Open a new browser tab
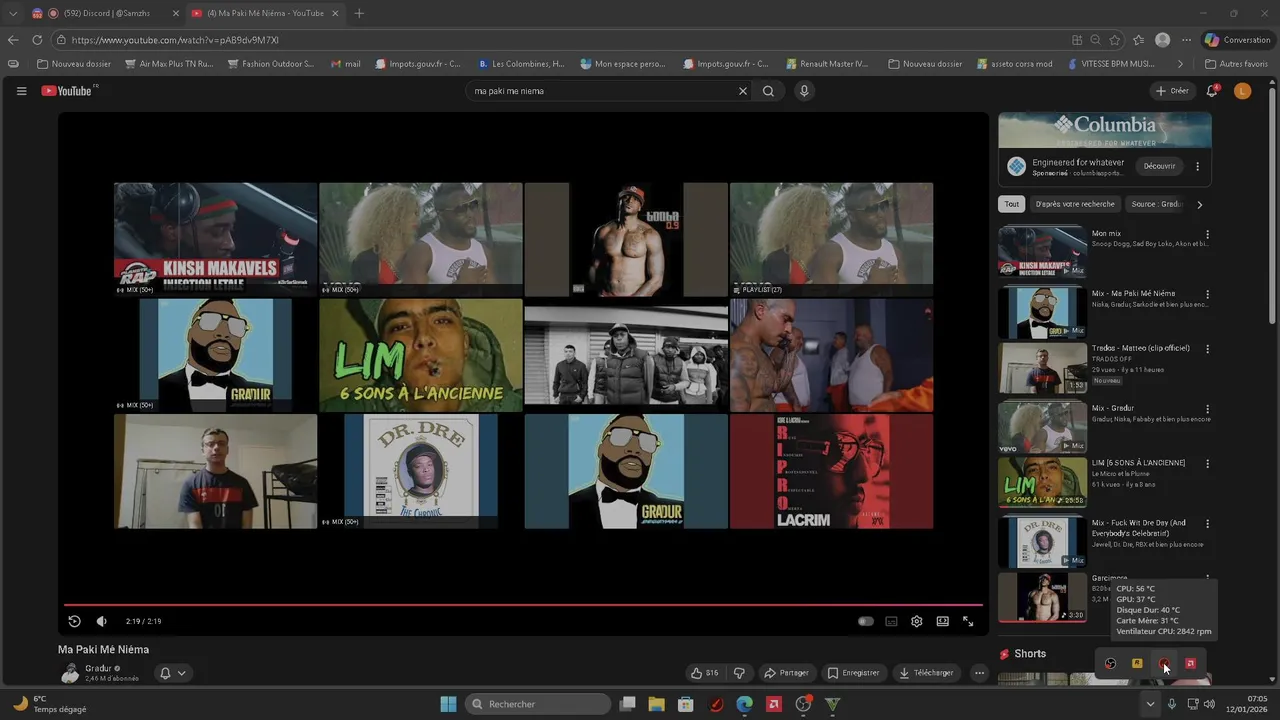Image resolution: width=1280 pixels, height=720 pixels. [359, 13]
